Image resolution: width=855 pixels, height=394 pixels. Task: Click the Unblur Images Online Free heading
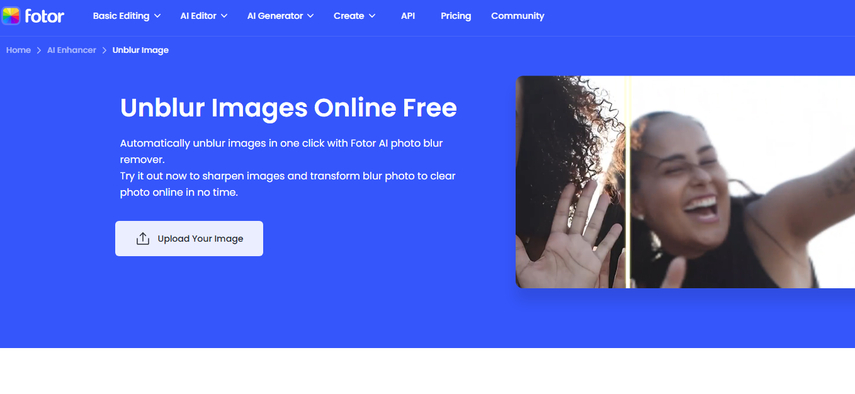(288, 108)
